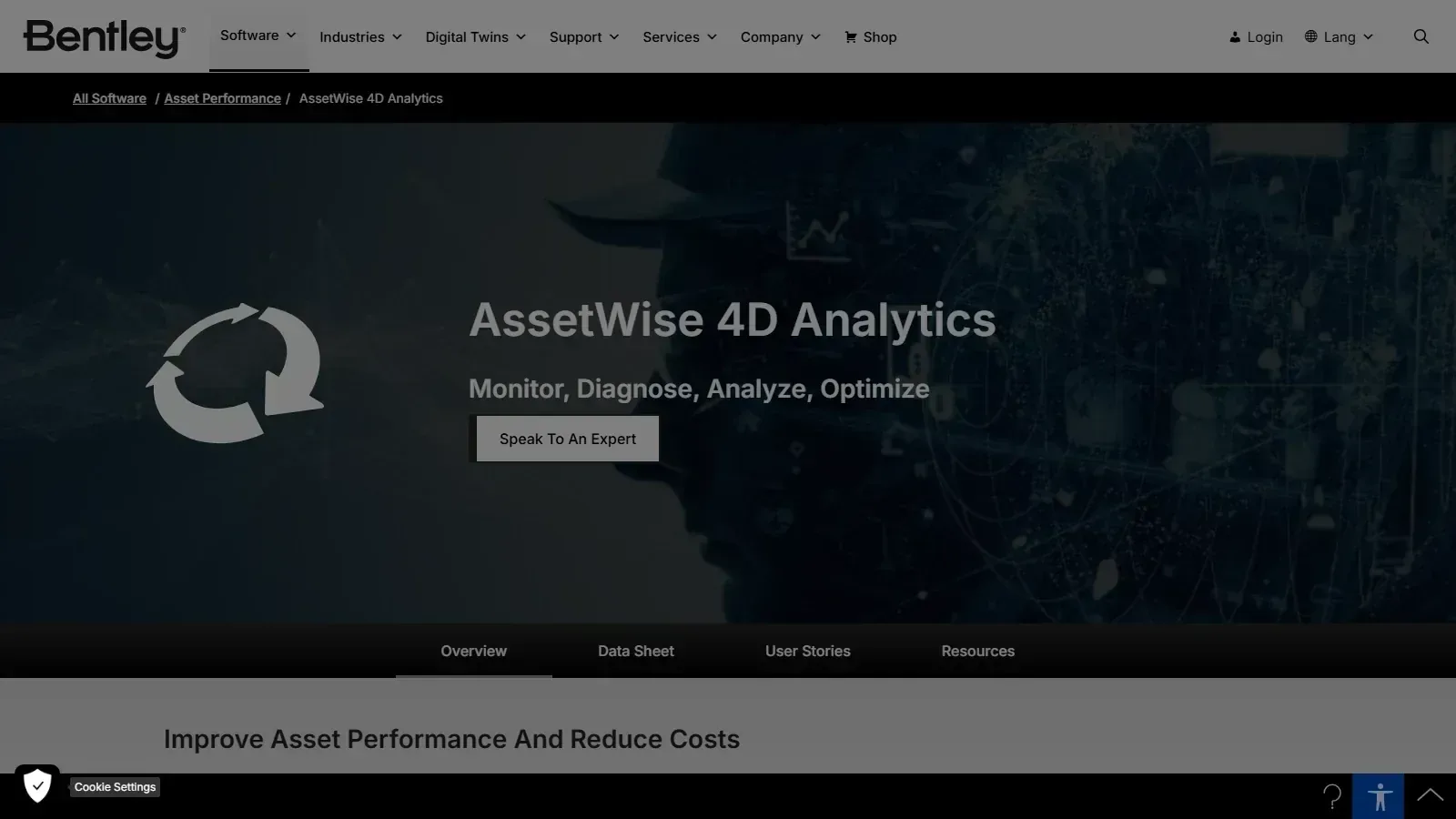Click the globe Lang icon
This screenshot has height=819, width=1456.
[x=1311, y=36]
